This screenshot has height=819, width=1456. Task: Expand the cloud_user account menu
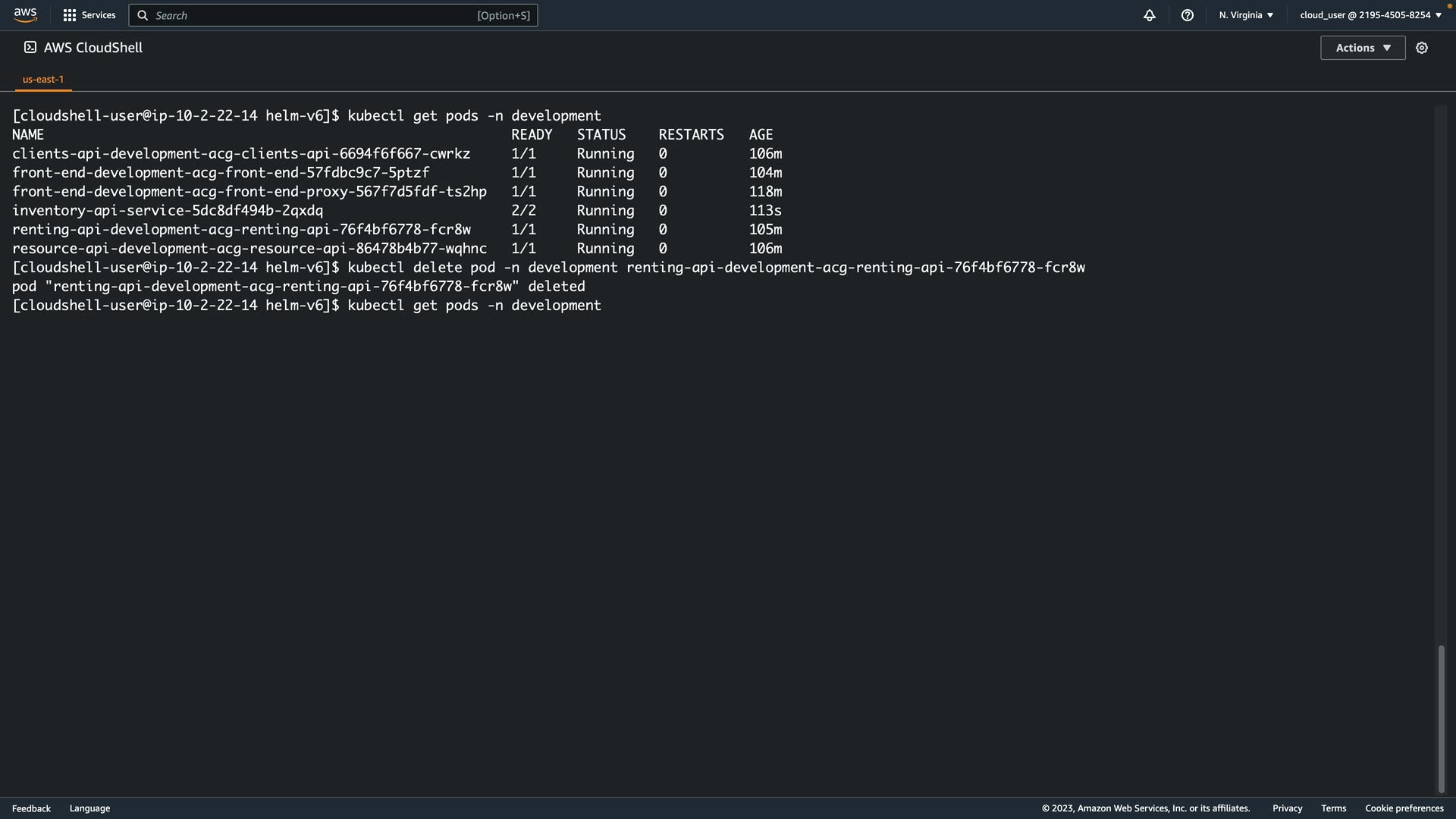coord(1370,15)
